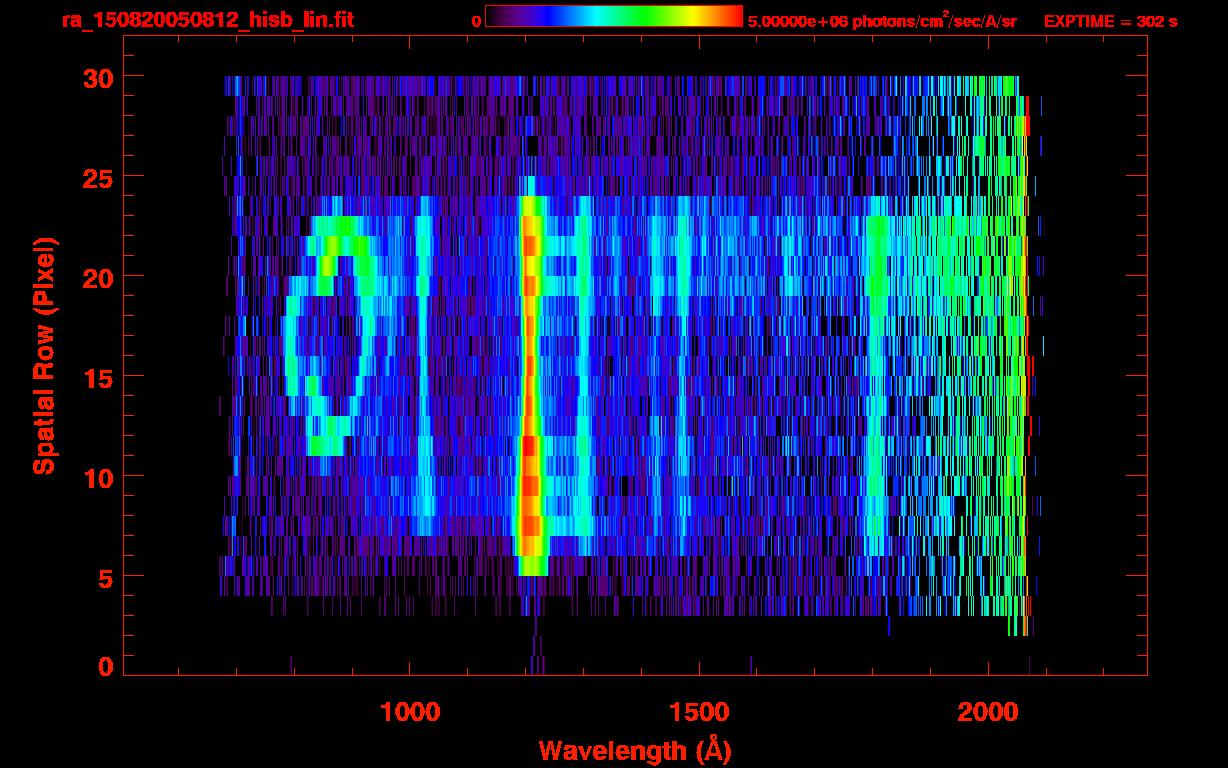Click the y-axis tick label 30
The image size is (1228, 768).
[97, 77]
